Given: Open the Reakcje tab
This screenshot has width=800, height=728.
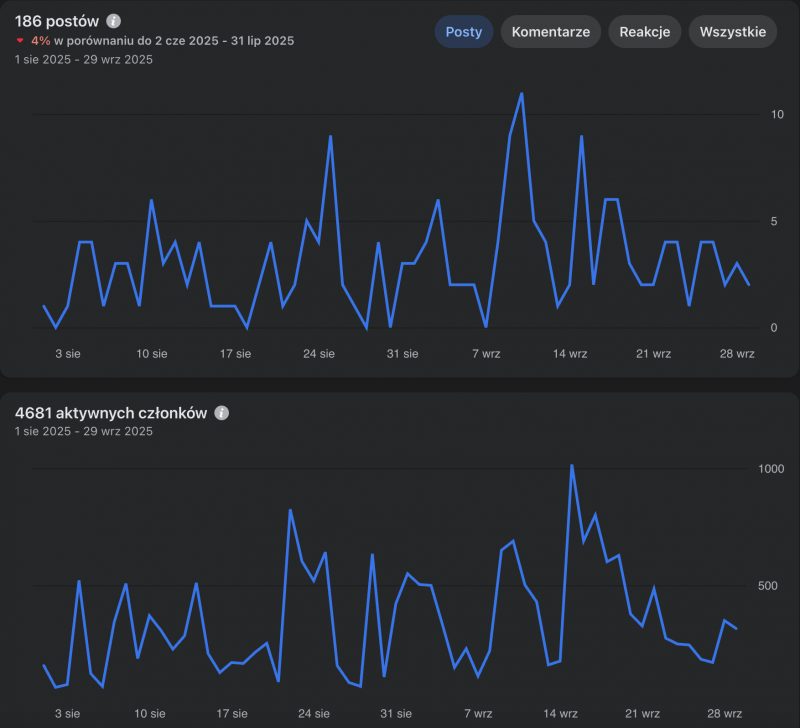Looking at the screenshot, I should coord(644,31).
